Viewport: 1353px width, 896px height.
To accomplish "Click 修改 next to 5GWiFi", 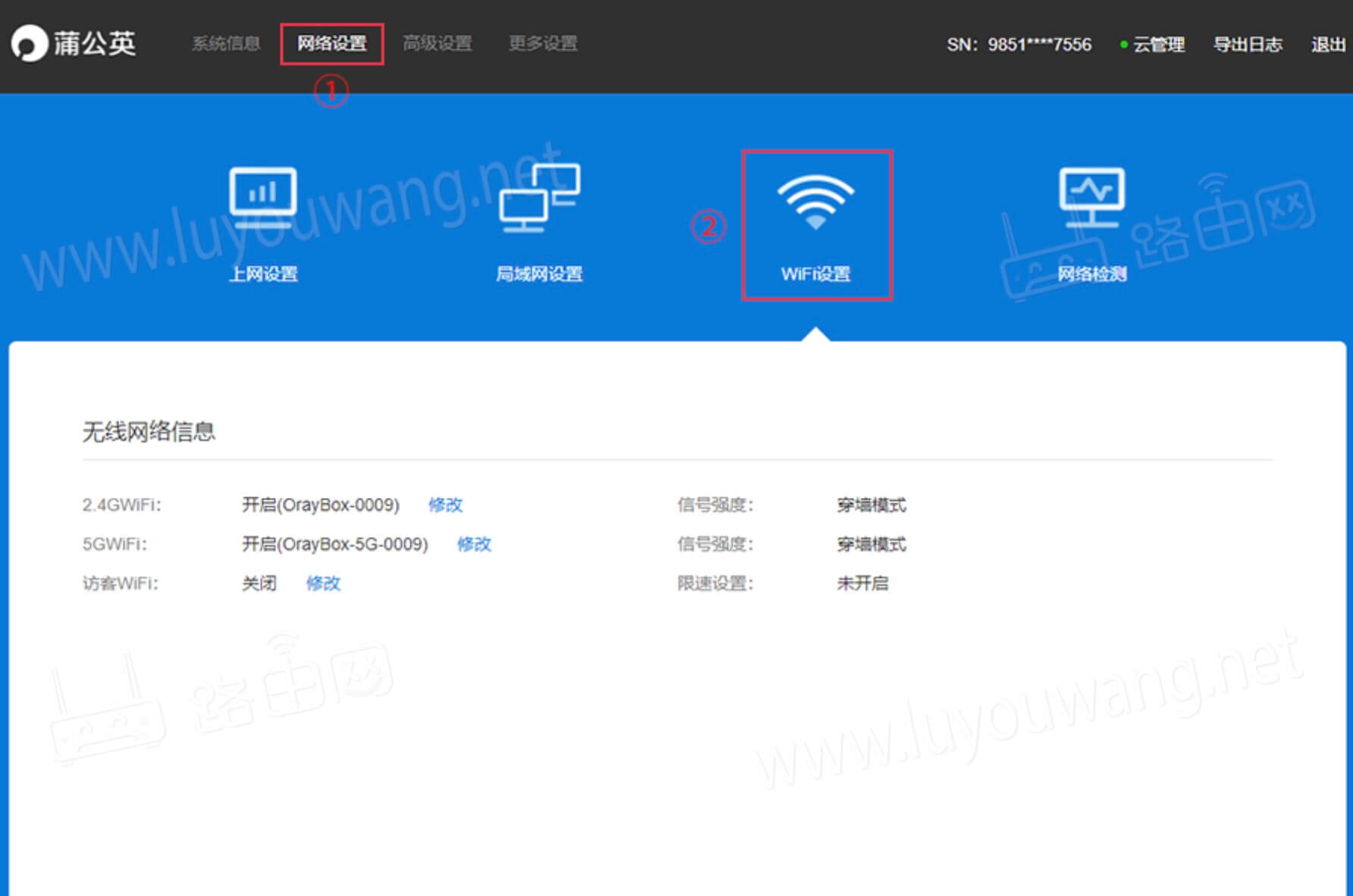I will point(475,544).
